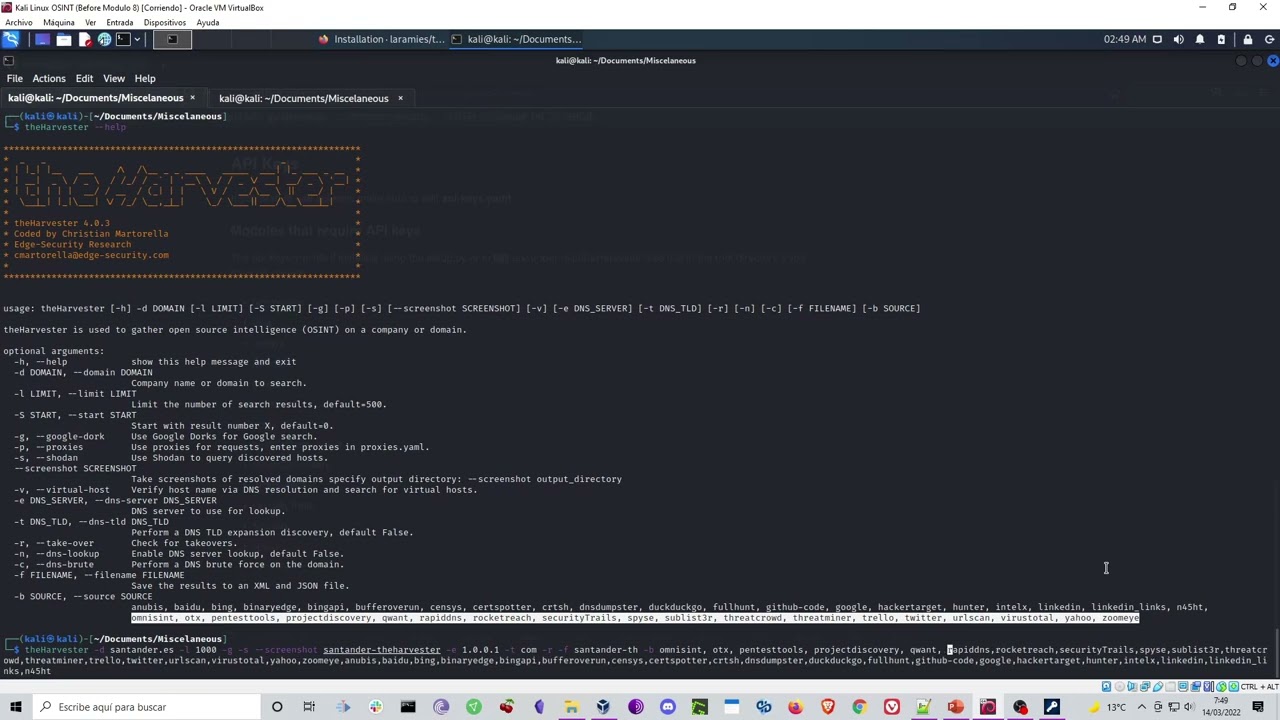Open VirtualBox Entrada menu
The height and width of the screenshot is (720, 1280).
(119, 22)
